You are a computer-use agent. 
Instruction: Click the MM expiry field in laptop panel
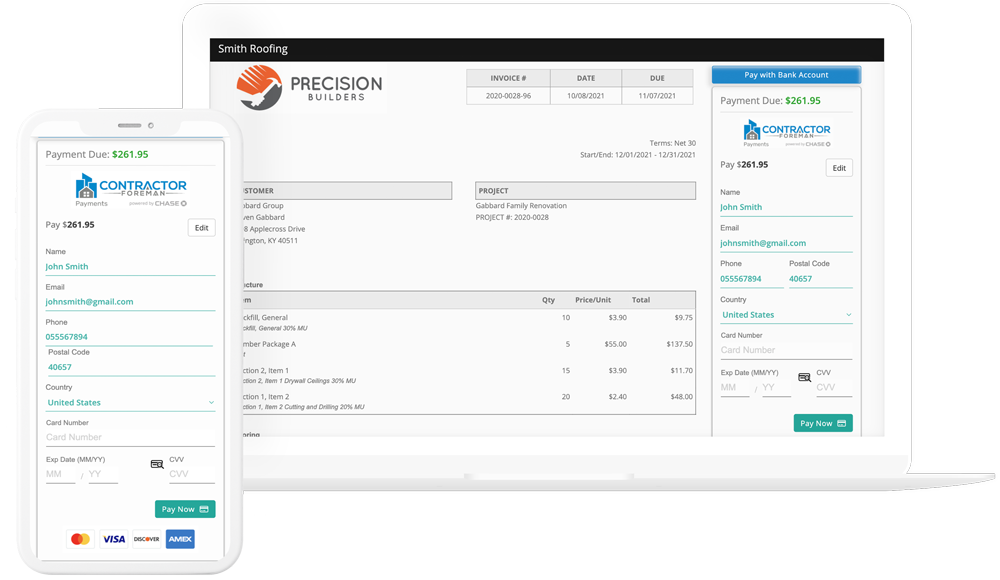tap(734, 388)
